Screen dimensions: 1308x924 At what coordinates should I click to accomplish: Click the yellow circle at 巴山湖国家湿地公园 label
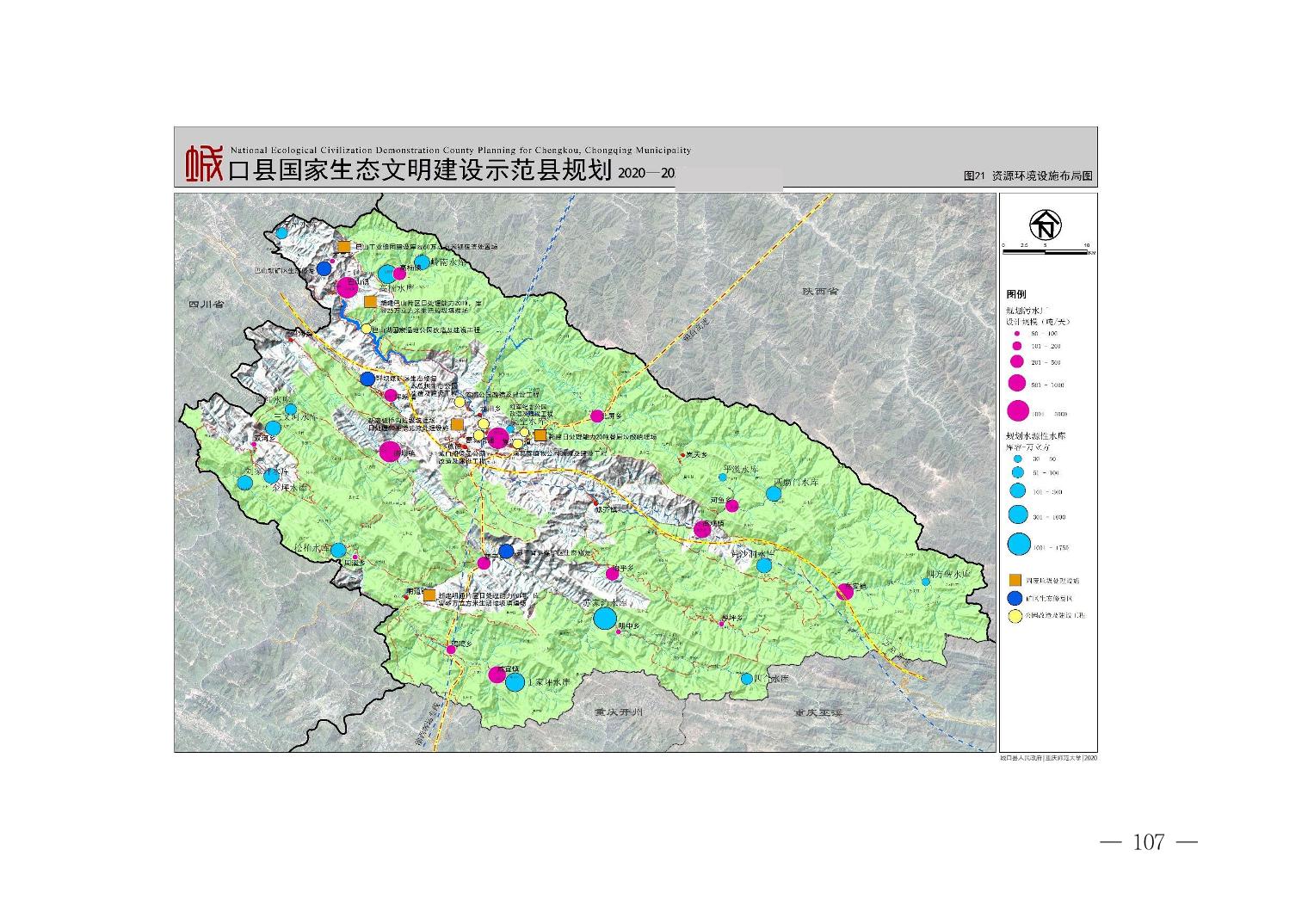tap(367, 329)
